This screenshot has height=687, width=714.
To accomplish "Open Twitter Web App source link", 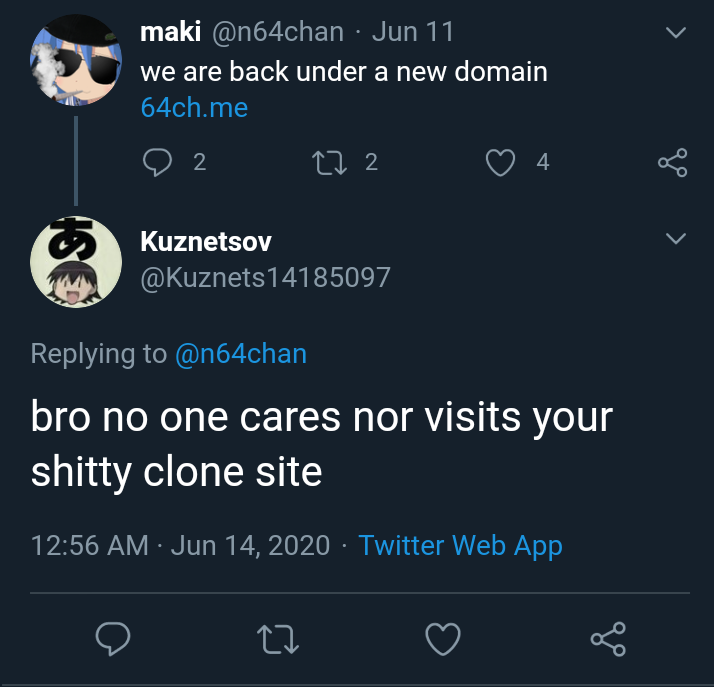I will 460,545.
